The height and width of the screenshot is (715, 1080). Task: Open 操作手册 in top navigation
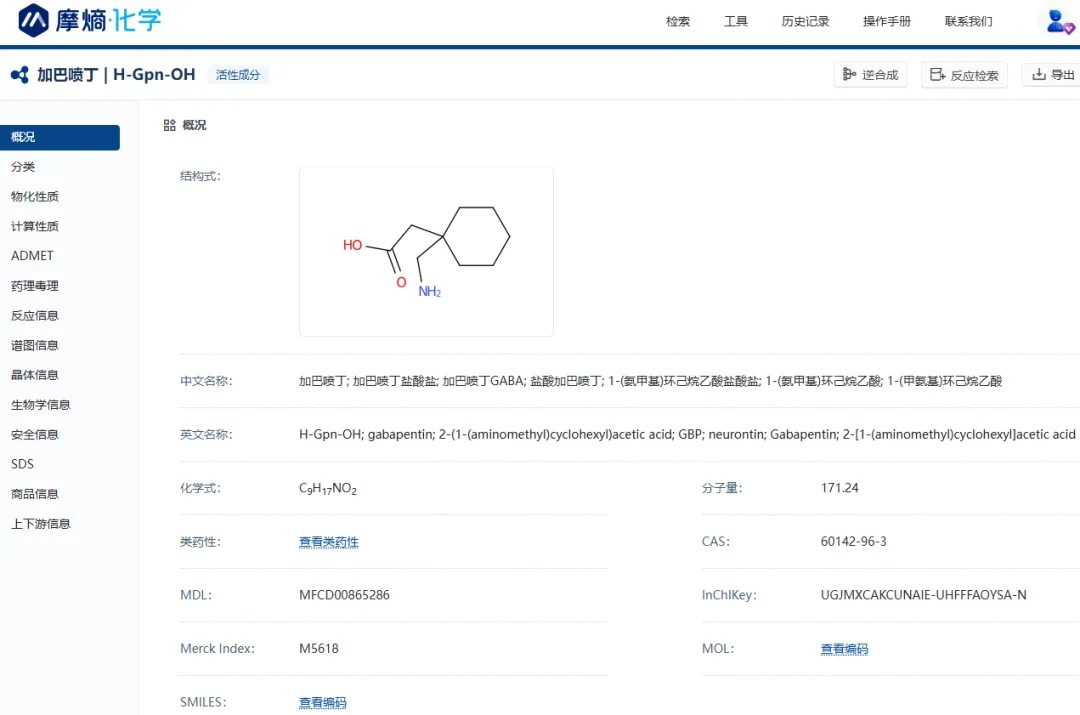point(887,21)
